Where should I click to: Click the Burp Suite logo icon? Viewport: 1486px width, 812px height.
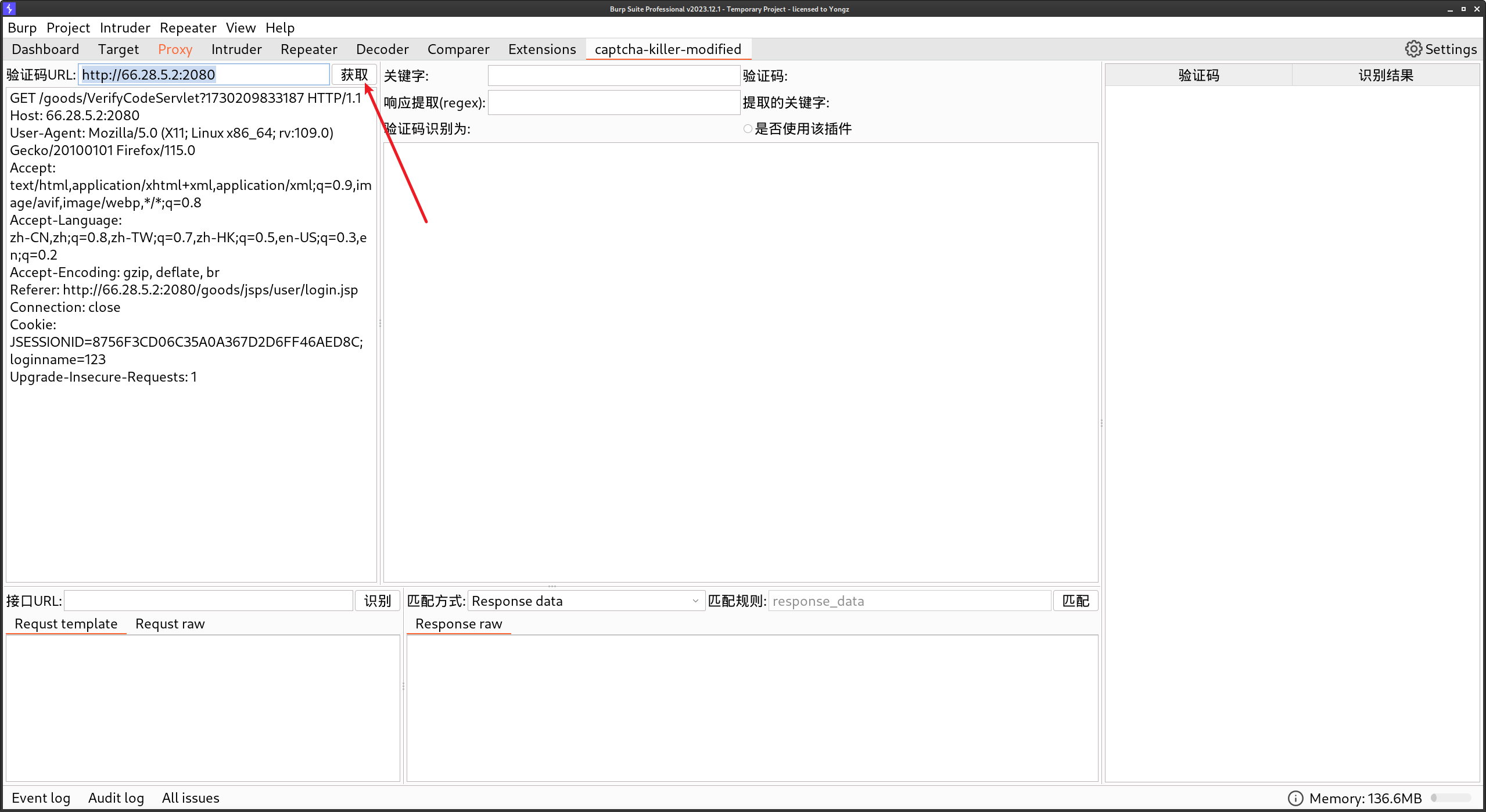coord(9,9)
